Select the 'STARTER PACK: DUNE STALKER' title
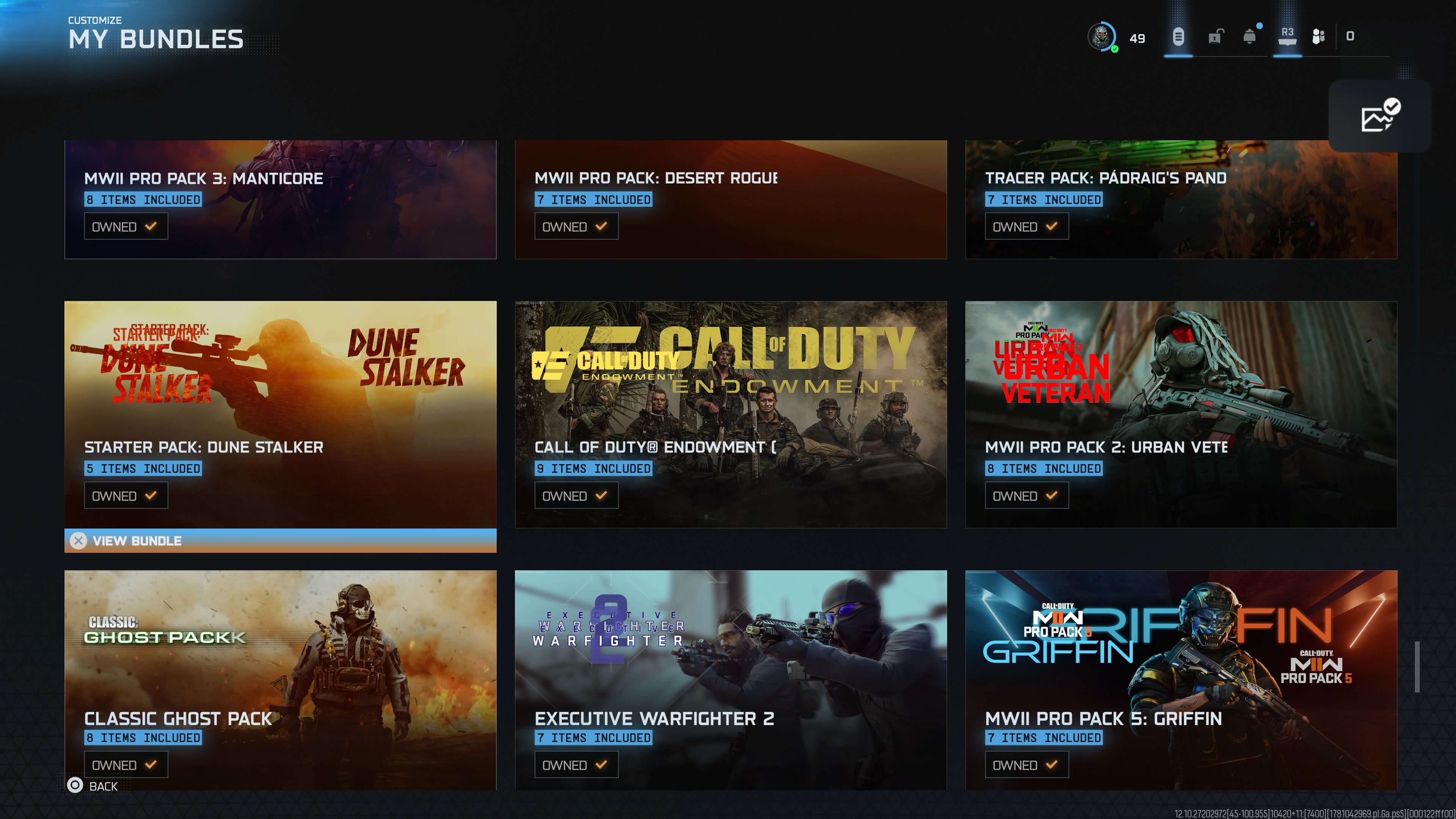 (204, 447)
